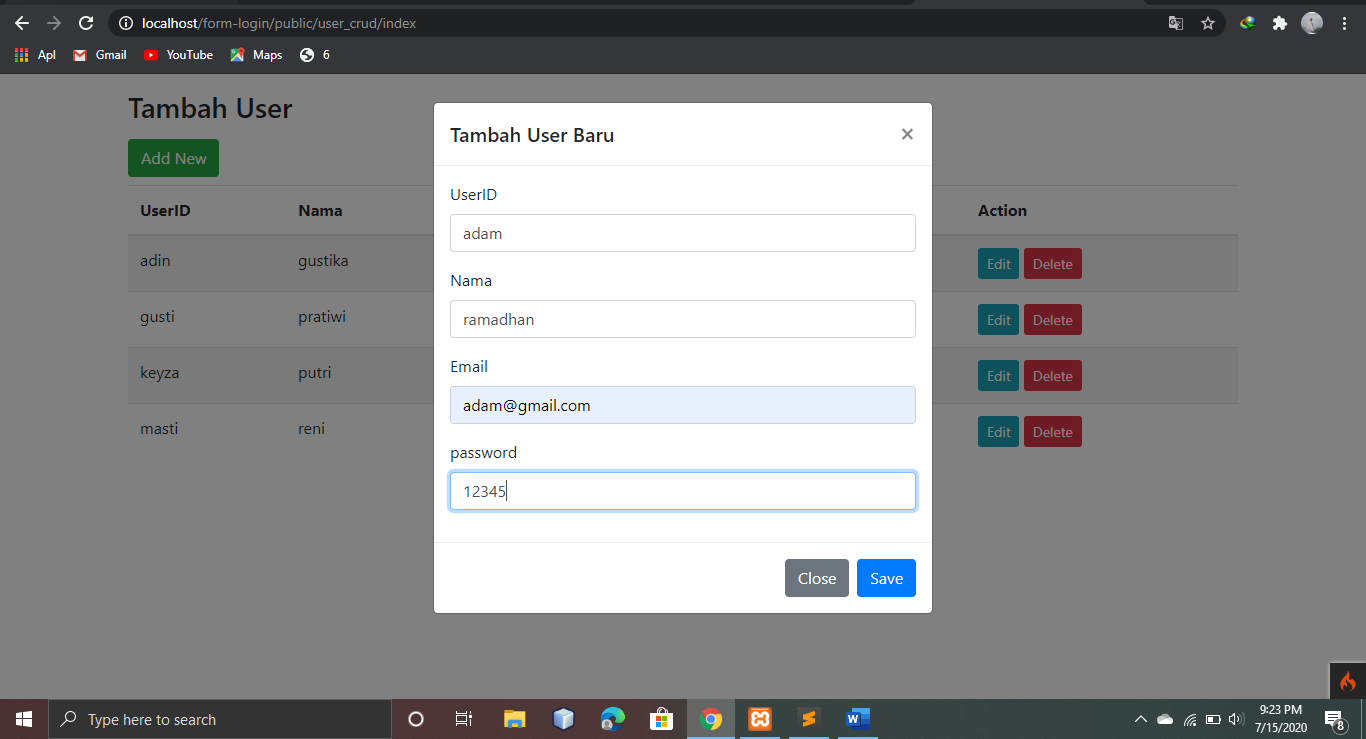The height and width of the screenshot is (739, 1366).
Task: Open the Maps bookmark
Action: (x=256, y=55)
